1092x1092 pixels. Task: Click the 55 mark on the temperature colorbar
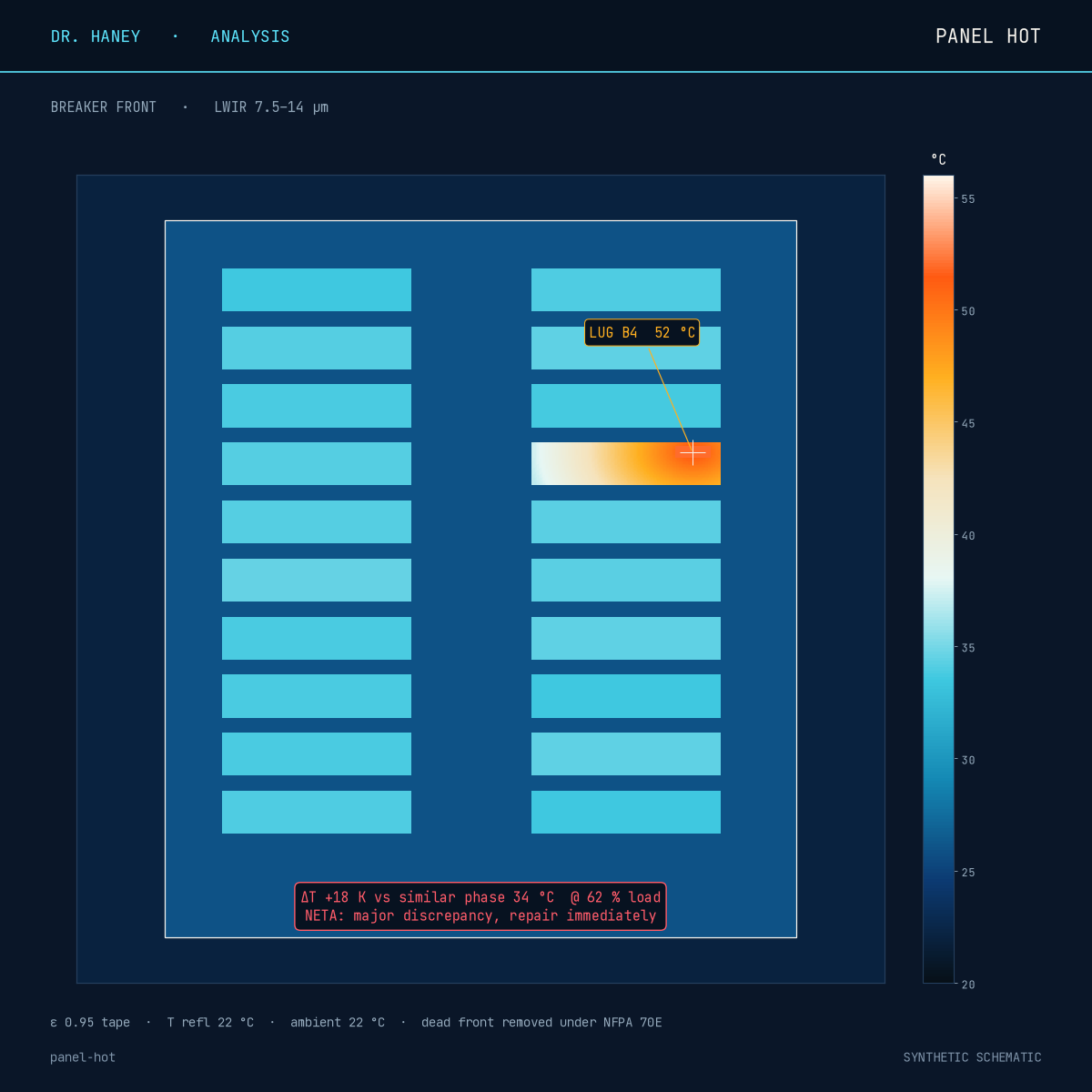[x=968, y=199]
